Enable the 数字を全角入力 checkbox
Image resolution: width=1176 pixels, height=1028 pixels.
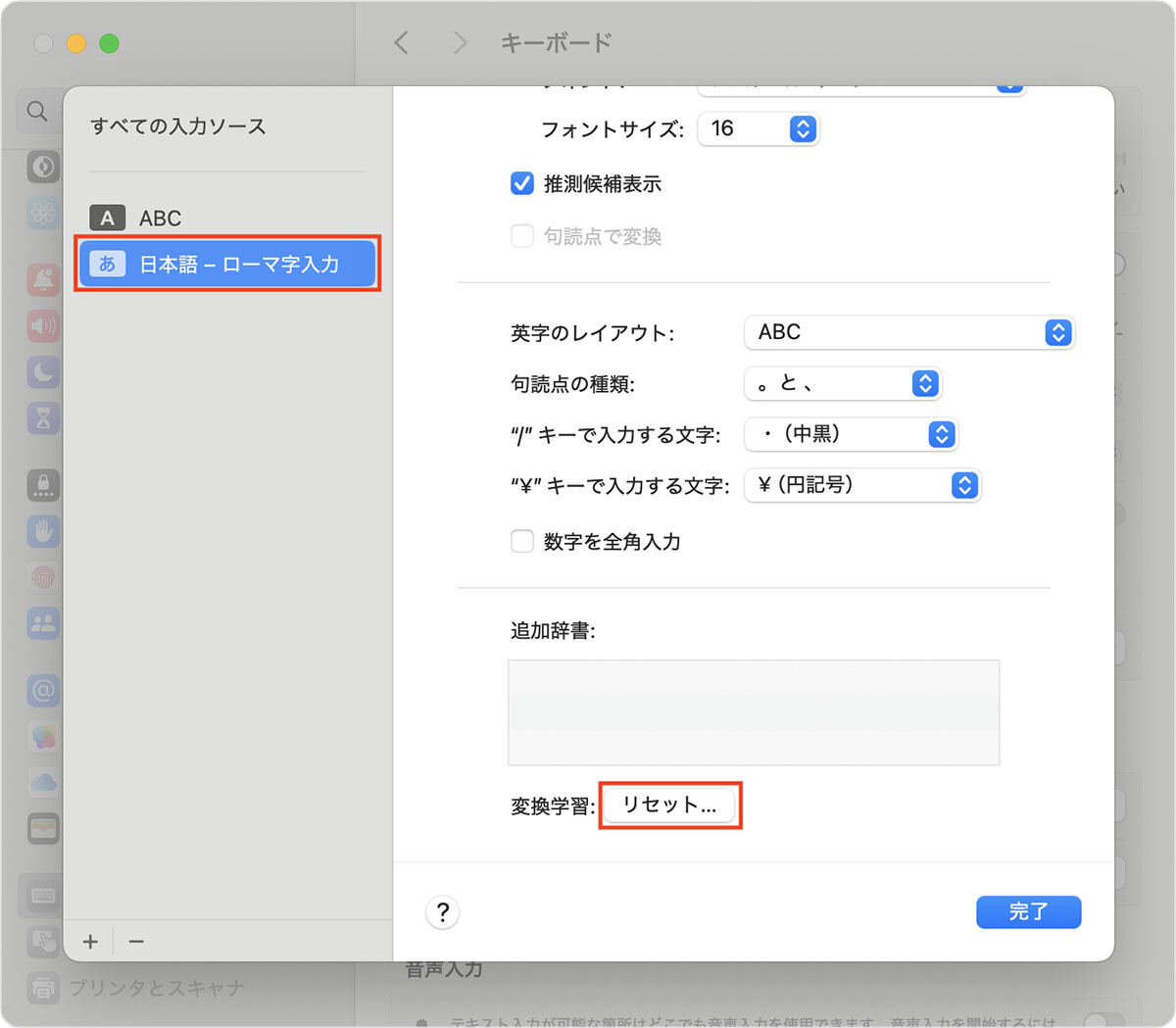[x=522, y=542]
